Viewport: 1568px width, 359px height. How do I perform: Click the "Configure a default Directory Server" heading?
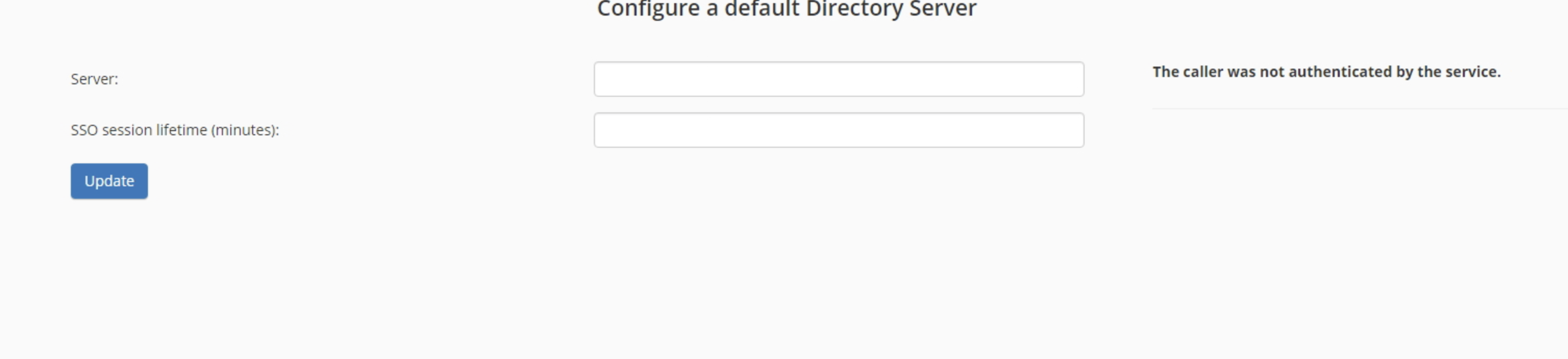point(787,9)
